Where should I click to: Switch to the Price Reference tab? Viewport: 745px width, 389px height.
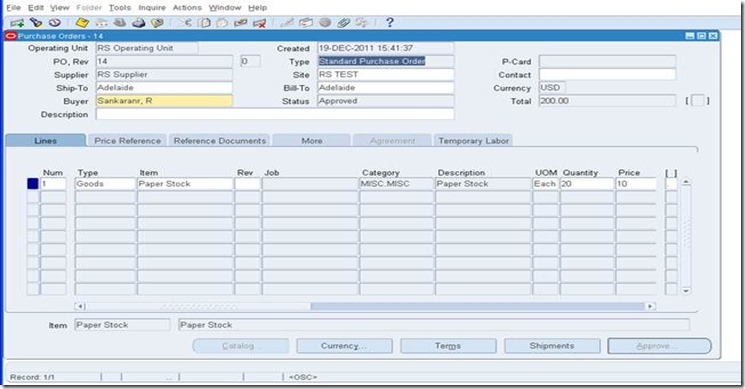[x=127, y=141]
